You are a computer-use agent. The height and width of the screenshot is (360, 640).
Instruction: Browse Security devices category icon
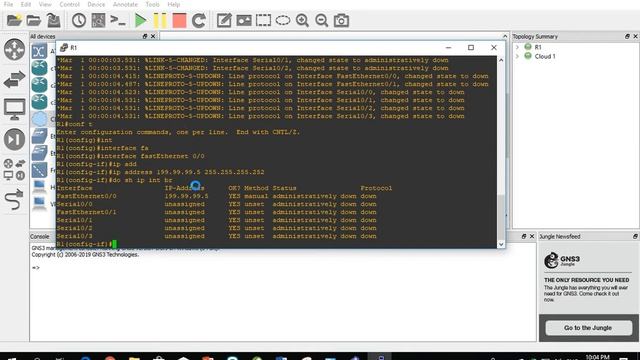click(x=14, y=139)
